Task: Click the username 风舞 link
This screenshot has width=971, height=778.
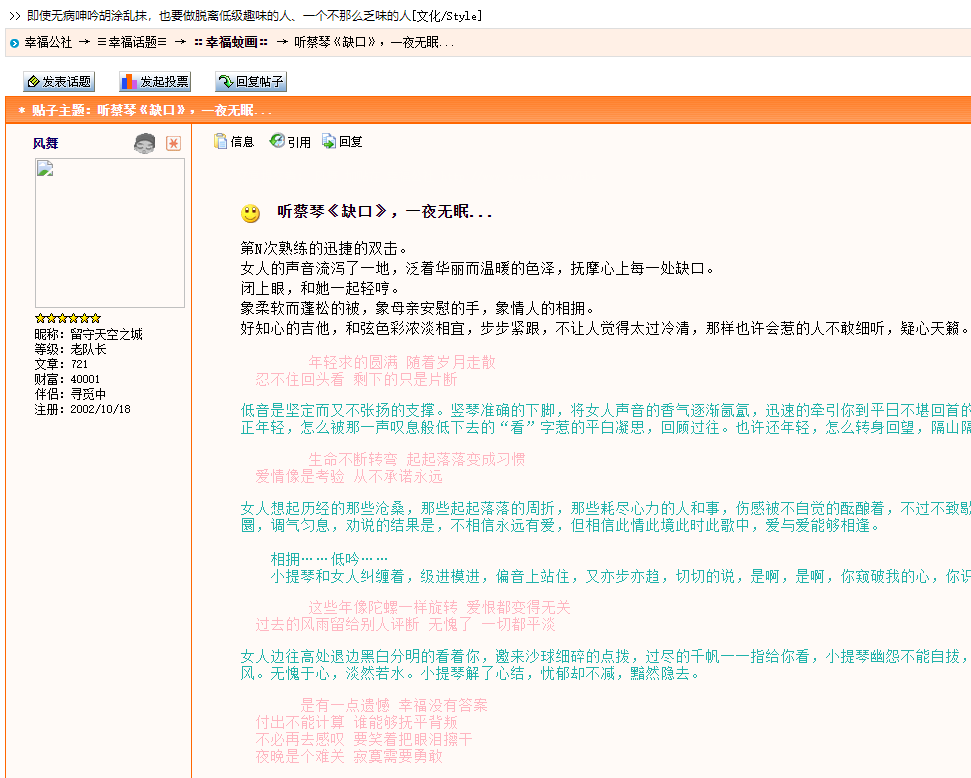Action: click(x=46, y=144)
